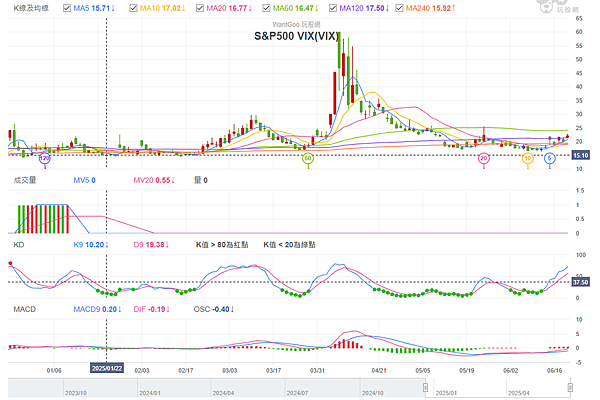
Task: Click the K線及均線 panel label
Action: click(x=31, y=8)
